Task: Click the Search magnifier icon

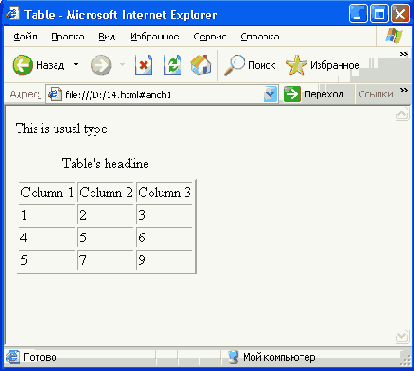Action: pyautogui.click(x=234, y=65)
